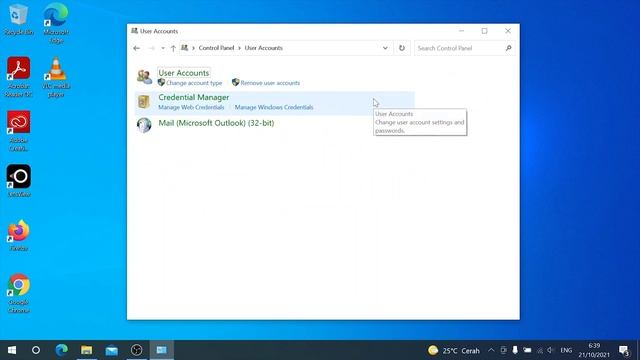Open Mail (Microsoft Outlook) (32-bit)
The height and width of the screenshot is (360, 640).
pos(216,123)
